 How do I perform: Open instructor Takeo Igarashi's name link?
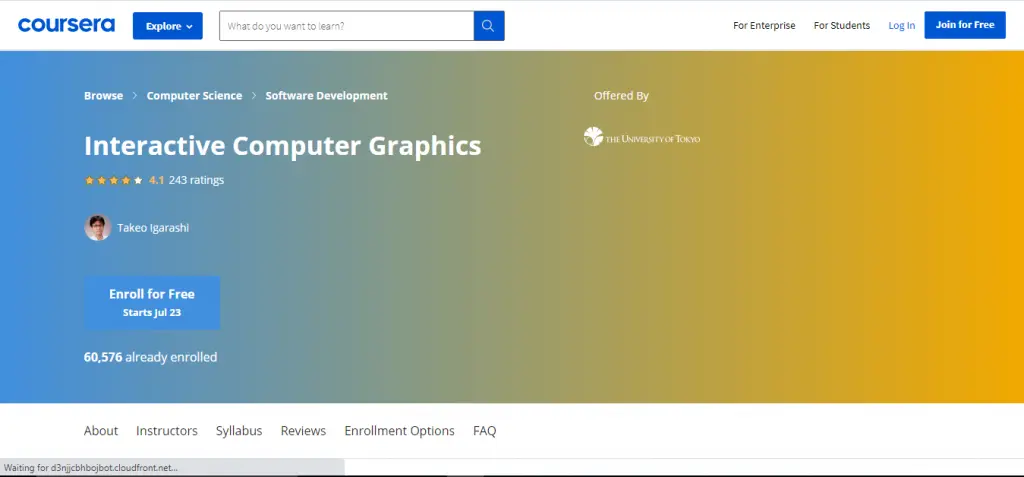pos(153,228)
